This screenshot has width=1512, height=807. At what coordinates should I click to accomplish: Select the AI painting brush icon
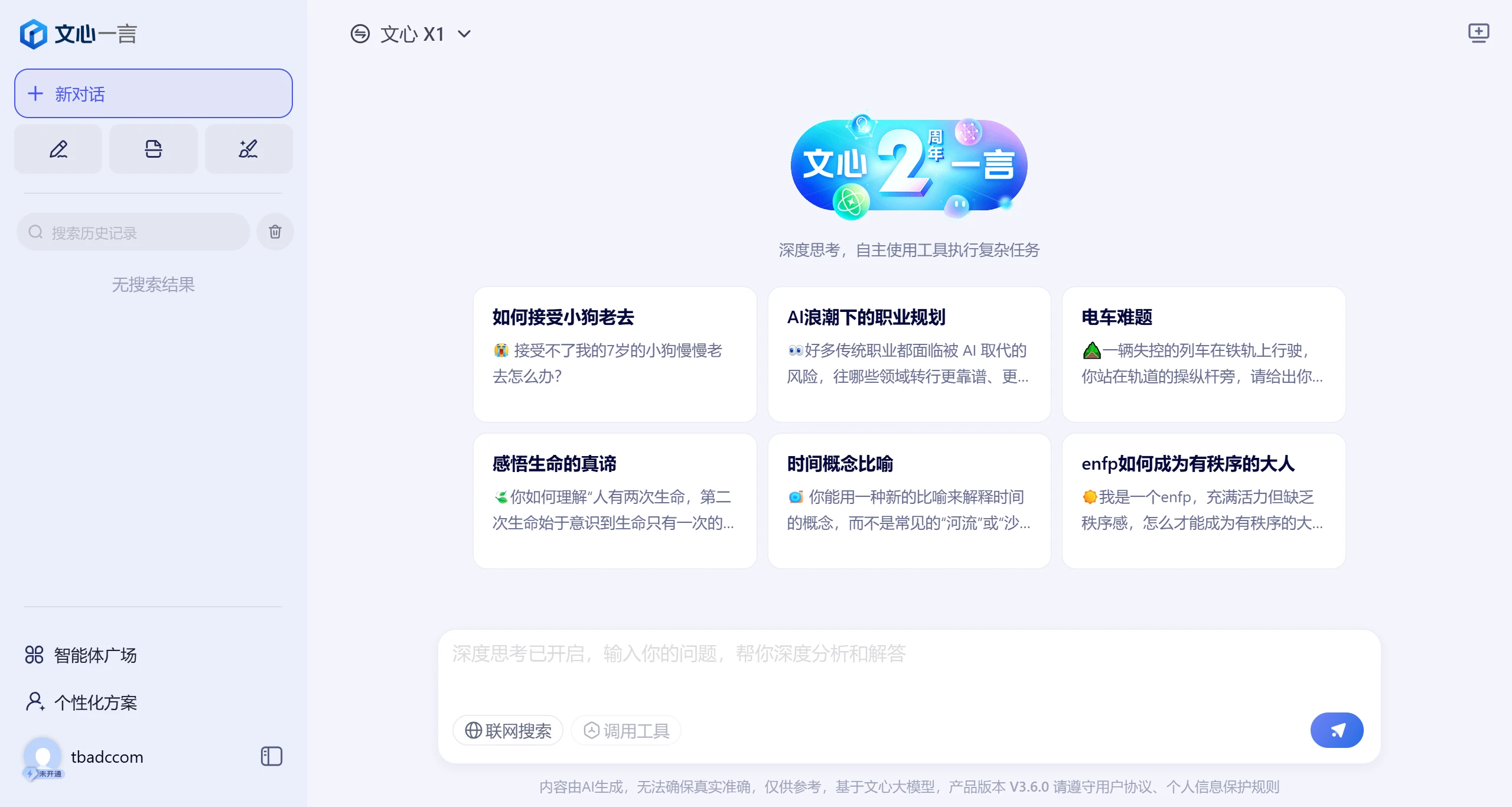[x=248, y=149]
